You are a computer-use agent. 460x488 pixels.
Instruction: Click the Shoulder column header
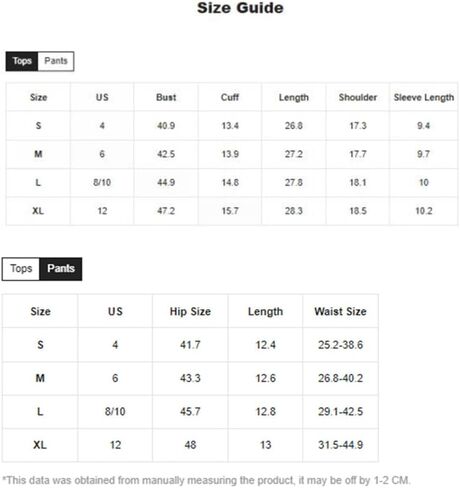pos(358,97)
